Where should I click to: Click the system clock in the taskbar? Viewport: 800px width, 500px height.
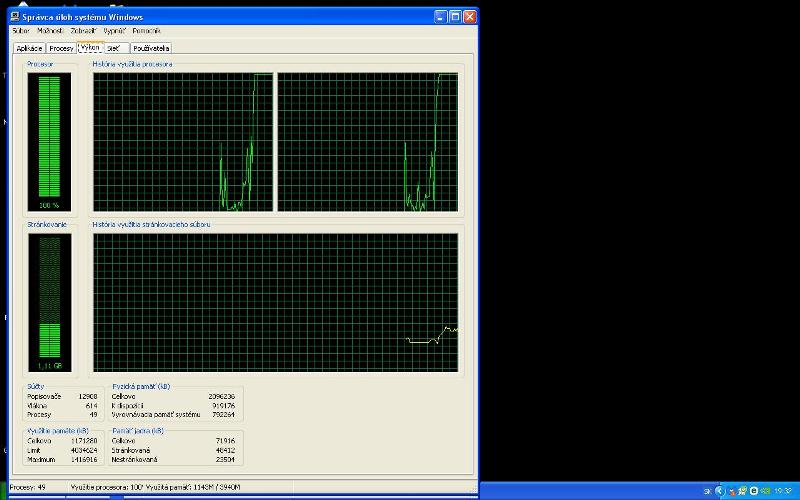pyautogui.click(x=783, y=491)
